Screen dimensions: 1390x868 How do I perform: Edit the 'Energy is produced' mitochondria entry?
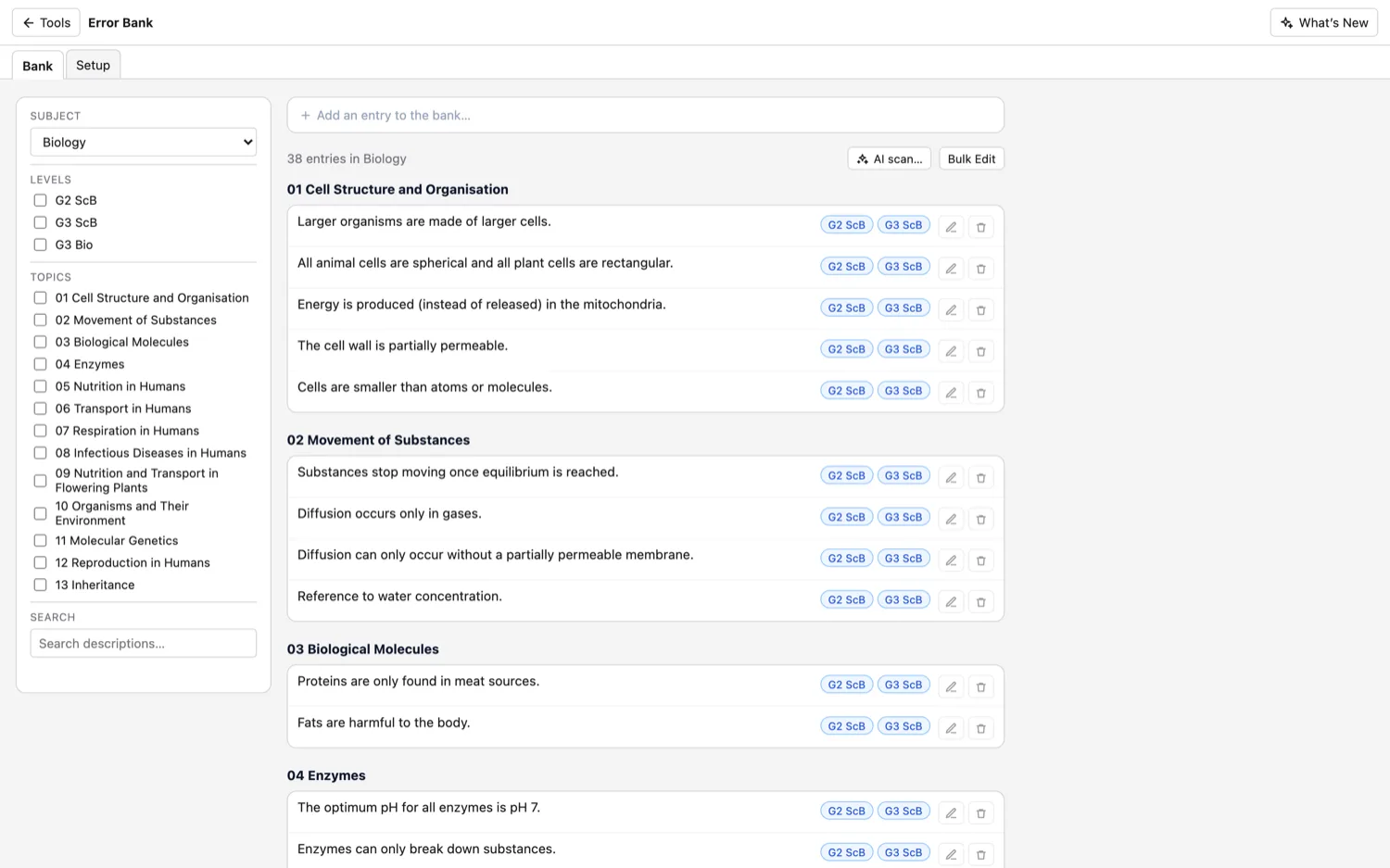(x=951, y=310)
